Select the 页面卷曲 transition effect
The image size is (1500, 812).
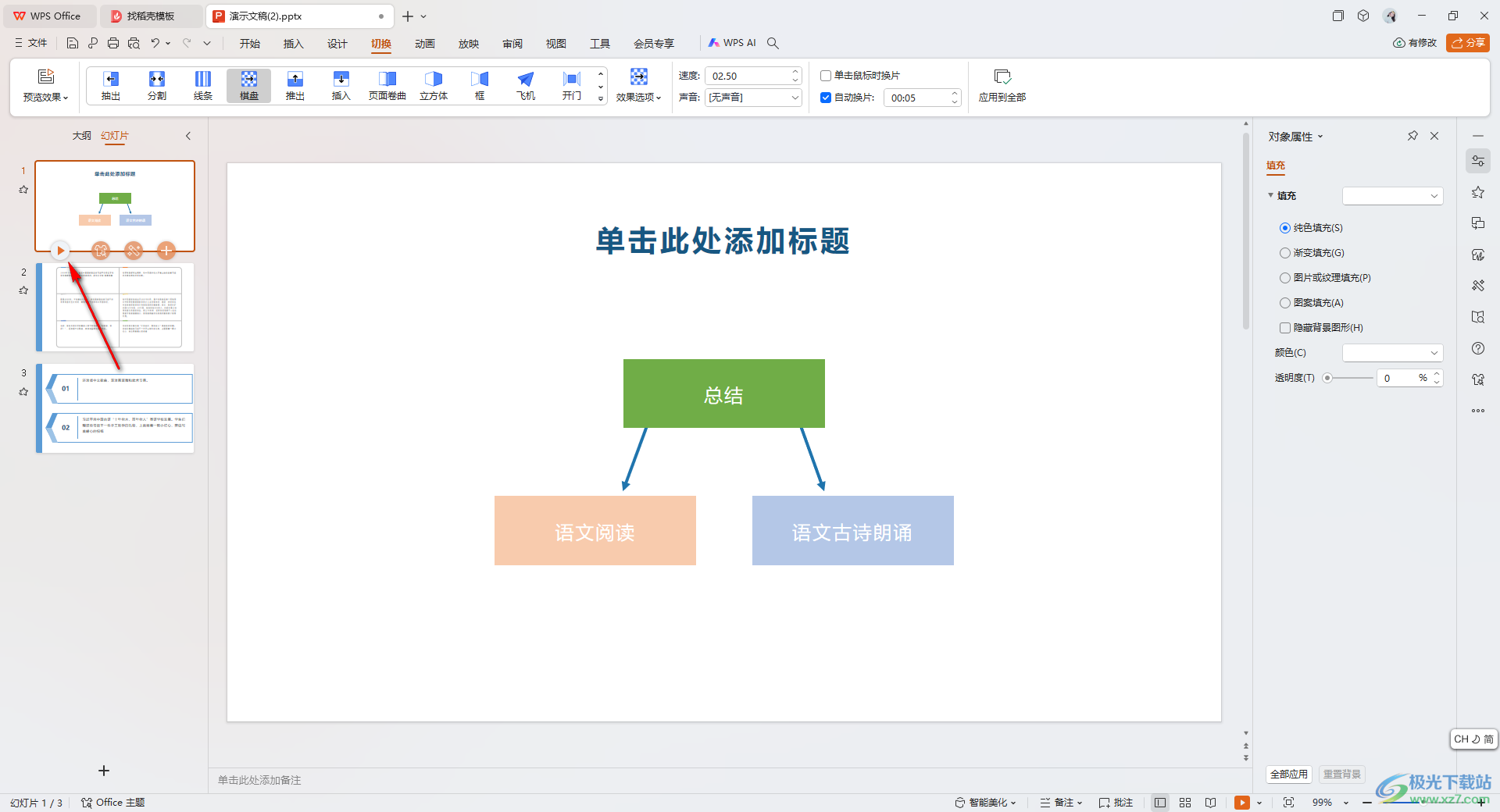click(387, 86)
